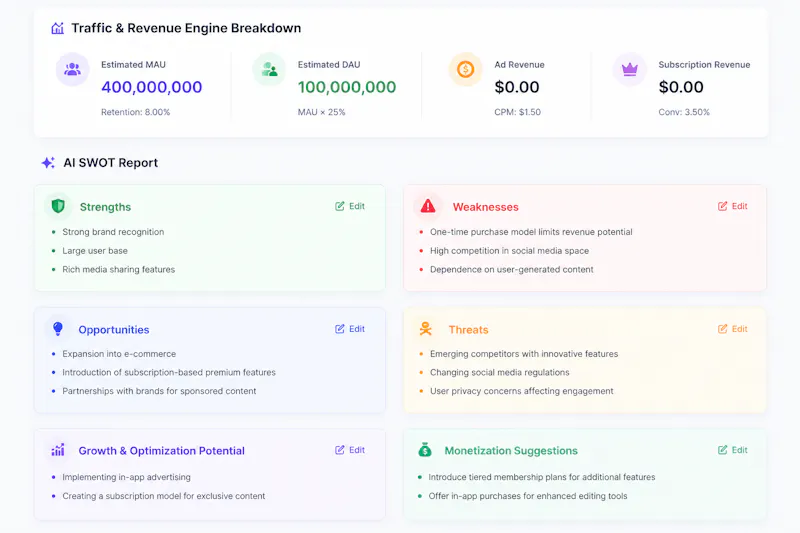
Task: Click the Estimated DAU person icon
Action: (x=269, y=69)
